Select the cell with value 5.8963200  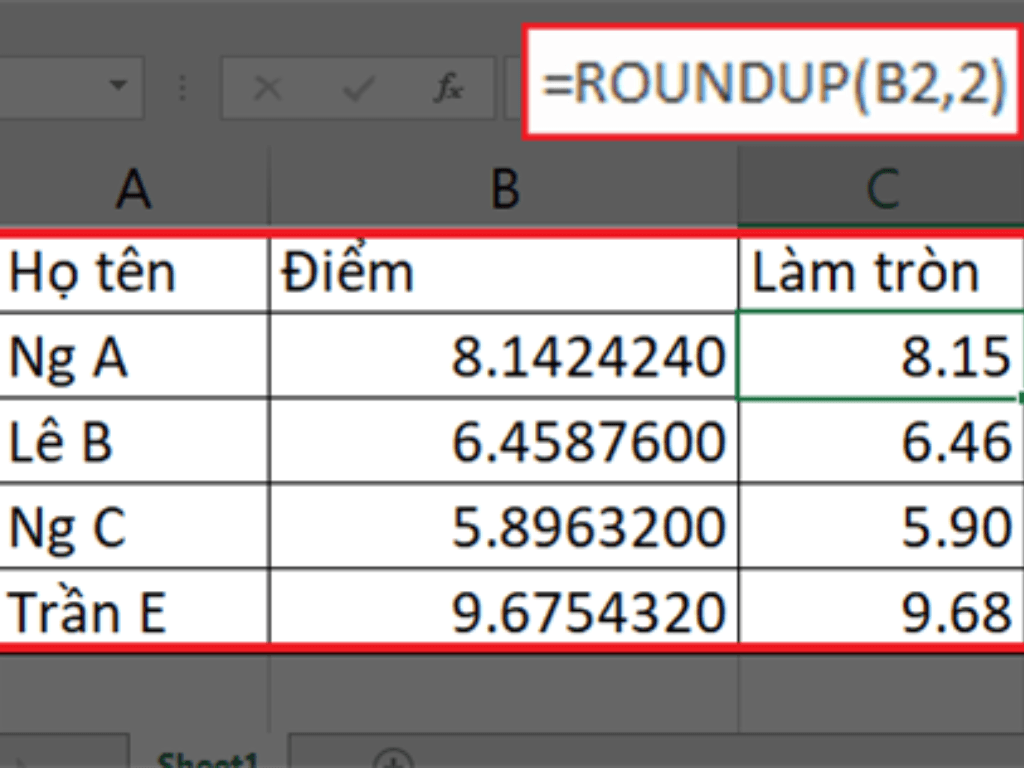coord(504,527)
